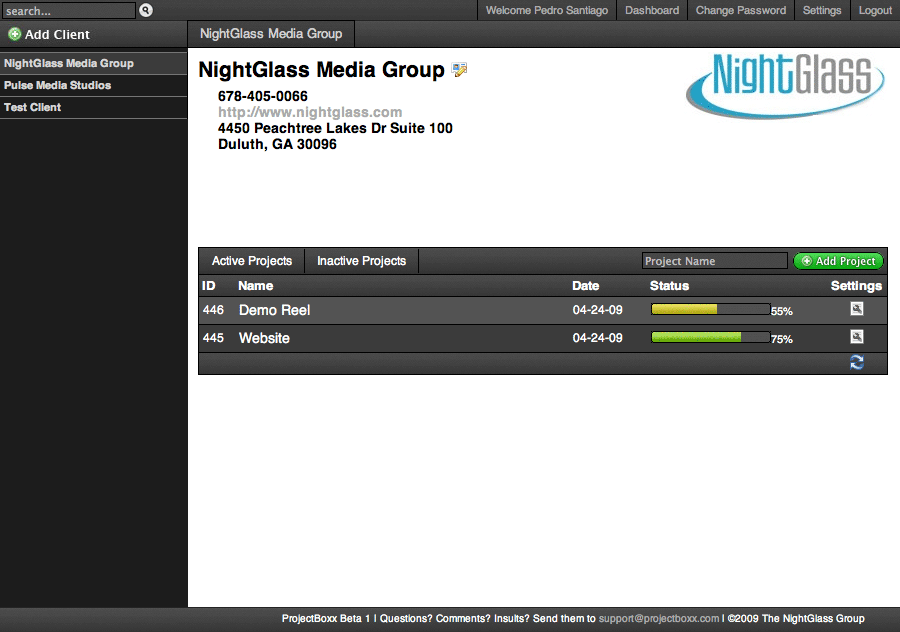Viewport: 900px width, 632px height.
Task: Edit NightGlass Media Group client details icon
Action: pos(459,69)
